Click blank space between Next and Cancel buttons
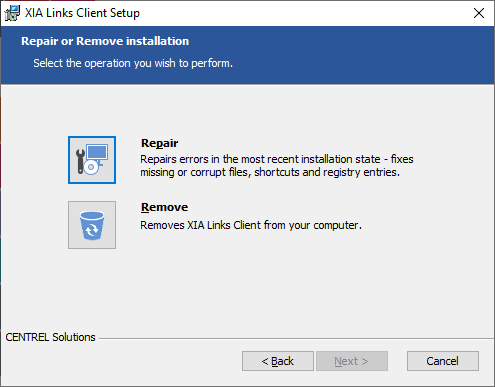The height and width of the screenshot is (387, 495). point(397,361)
